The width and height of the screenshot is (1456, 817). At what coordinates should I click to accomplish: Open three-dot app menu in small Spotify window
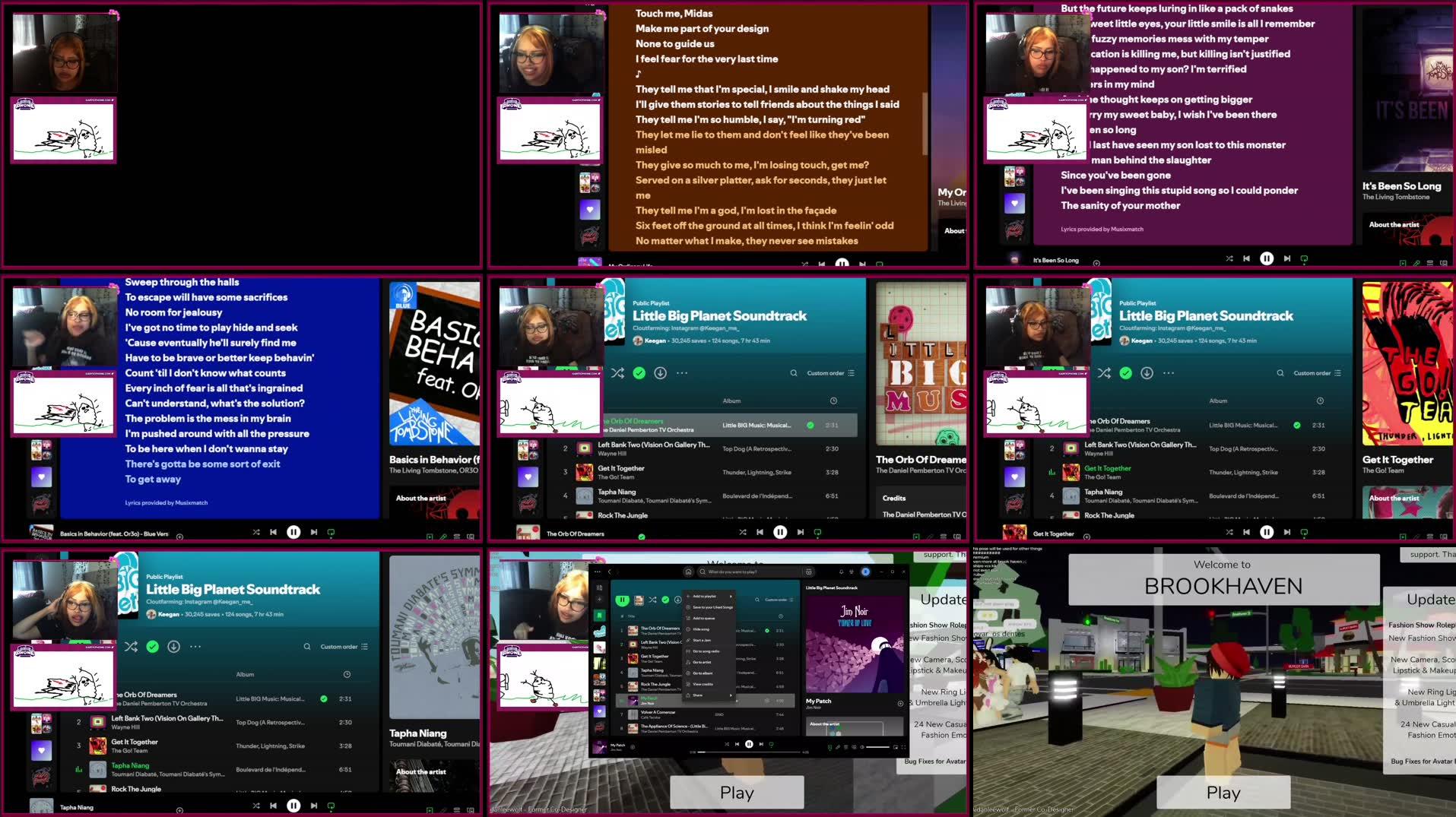tap(598, 572)
